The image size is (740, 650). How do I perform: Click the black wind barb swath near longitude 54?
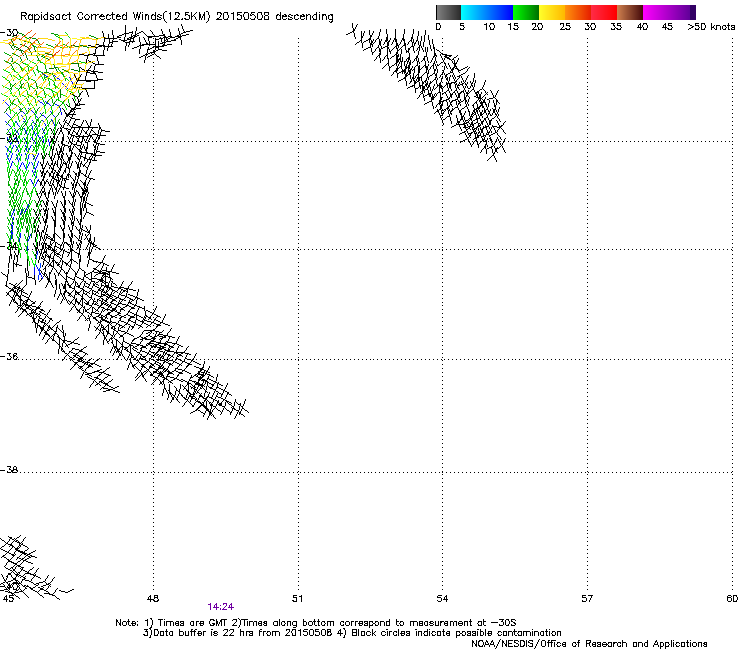(427, 92)
